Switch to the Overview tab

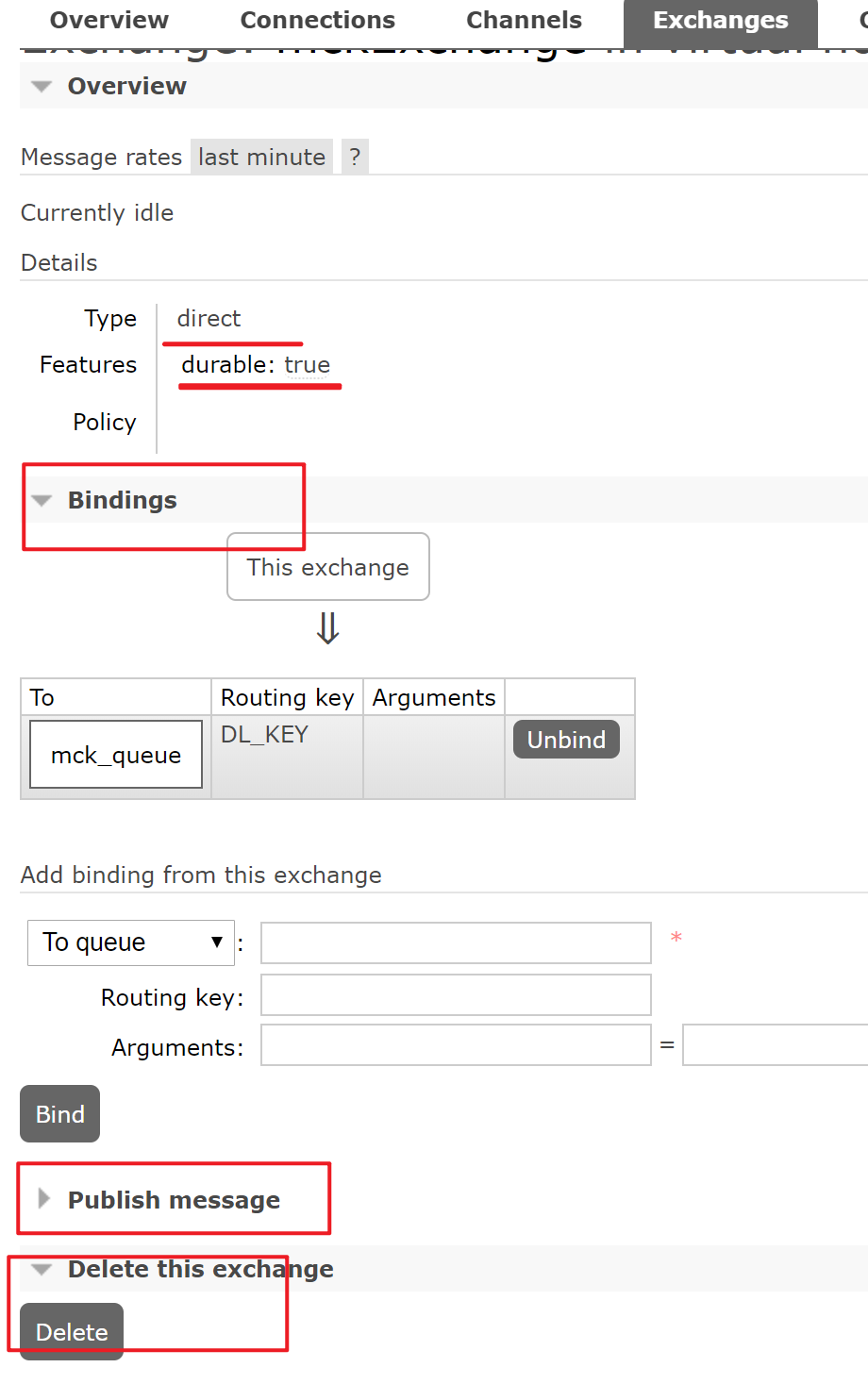point(108,20)
